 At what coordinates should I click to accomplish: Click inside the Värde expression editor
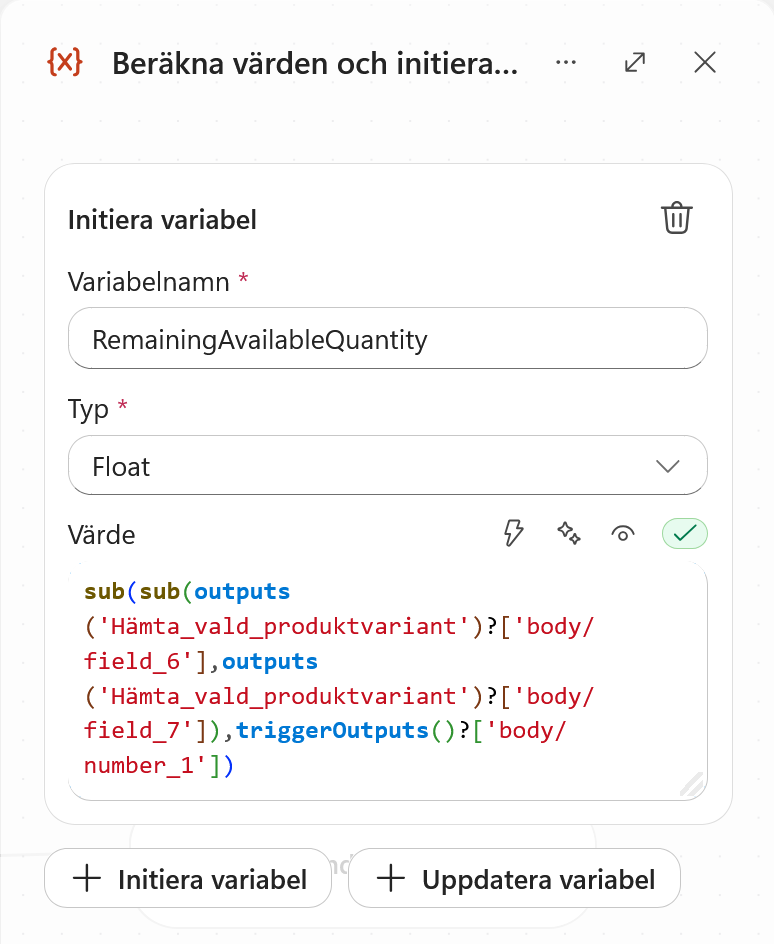388,680
